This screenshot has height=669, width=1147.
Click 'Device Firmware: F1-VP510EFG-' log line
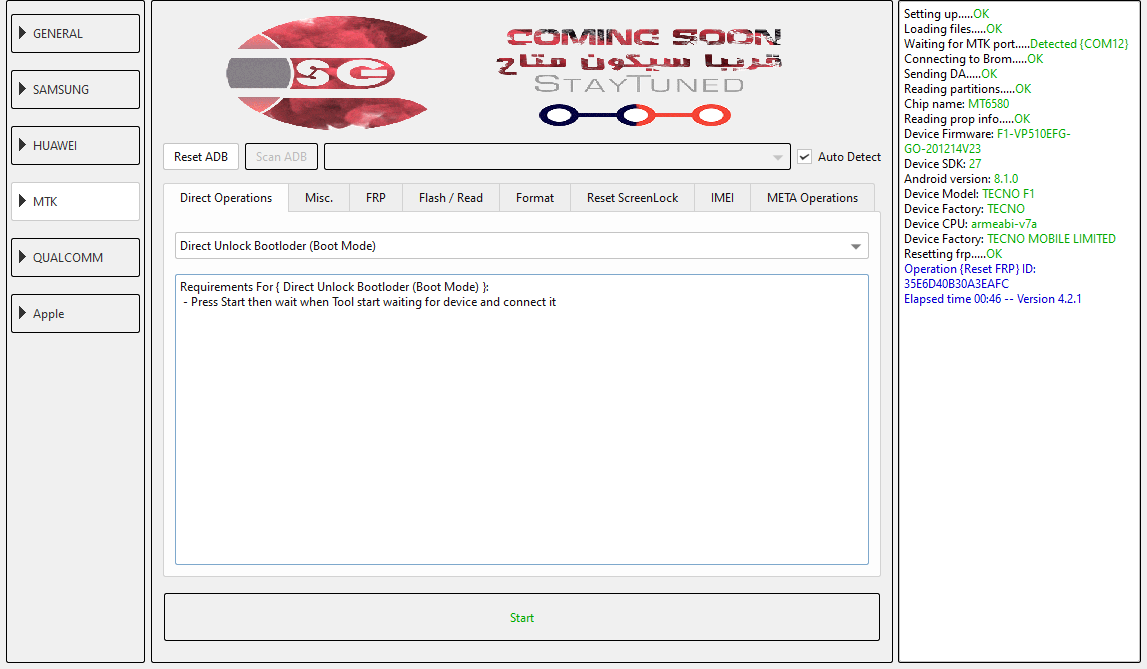coord(987,134)
